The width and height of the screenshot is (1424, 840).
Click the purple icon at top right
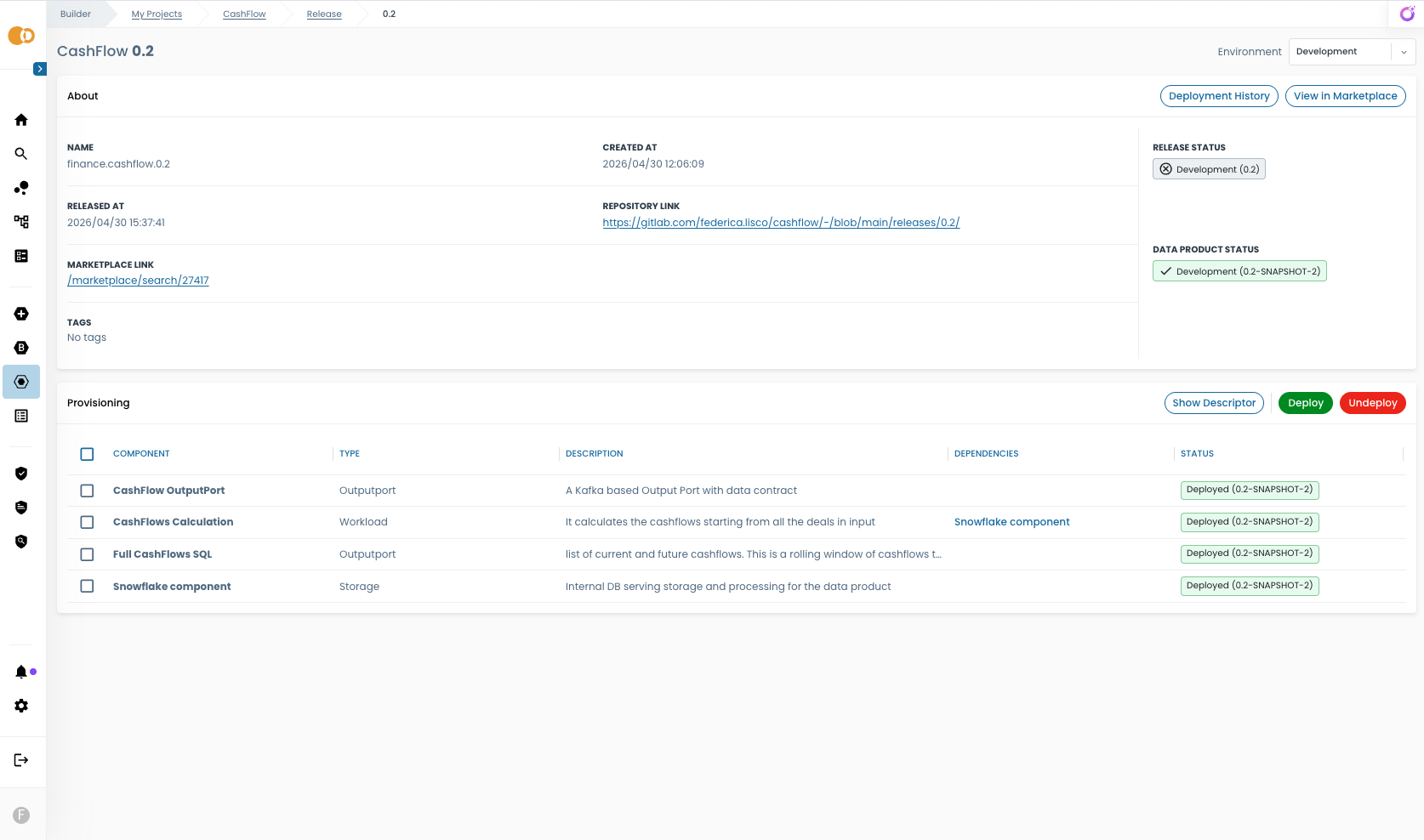pos(1407,14)
